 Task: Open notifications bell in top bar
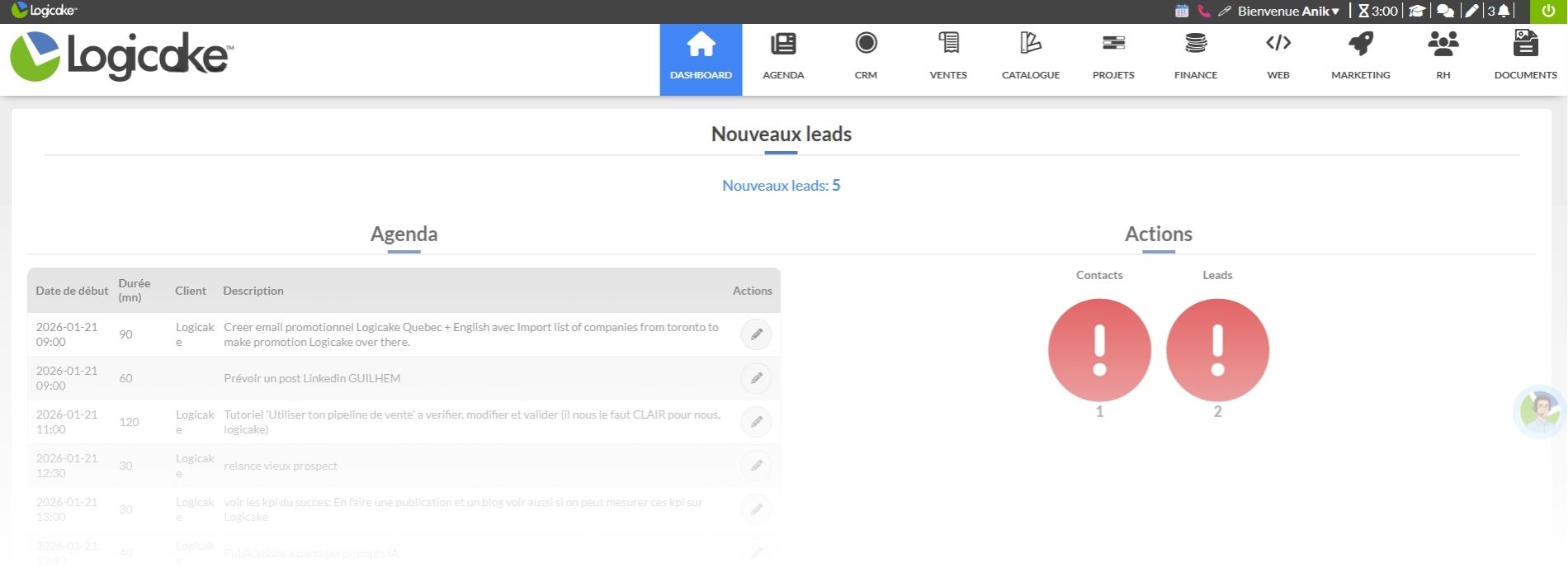1504,12
